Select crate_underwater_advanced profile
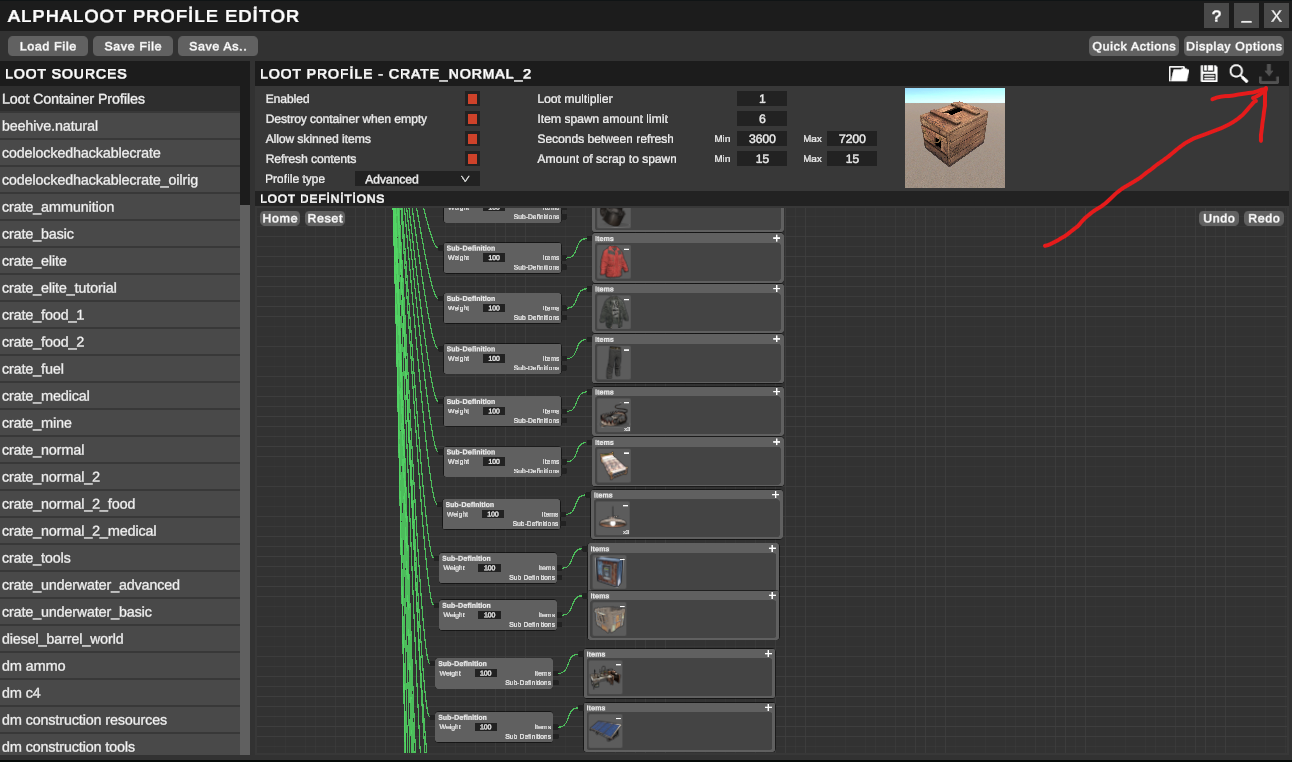The height and width of the screenshot is (762, 1292). pos(120,585)
